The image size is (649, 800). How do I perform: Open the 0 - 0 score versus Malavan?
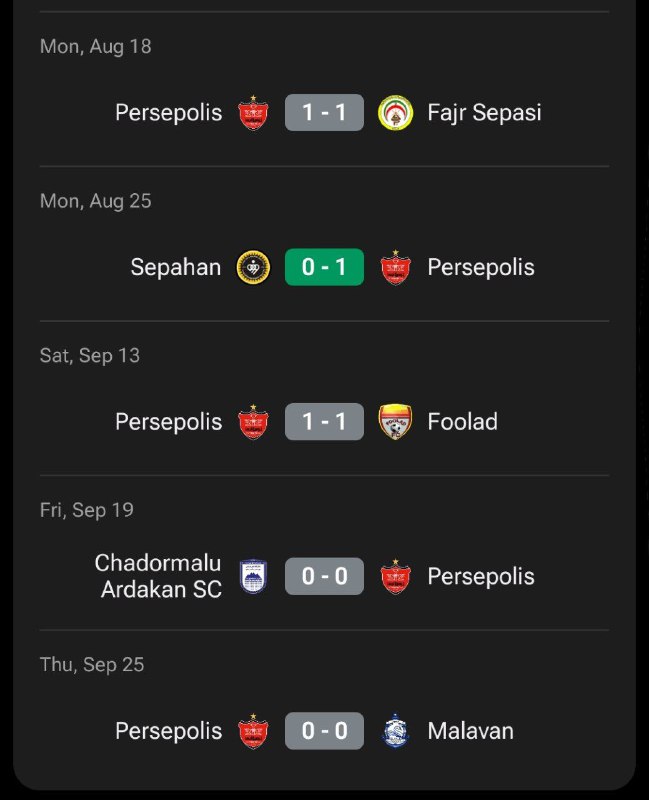pyautogui.click(x=324, y=731)
